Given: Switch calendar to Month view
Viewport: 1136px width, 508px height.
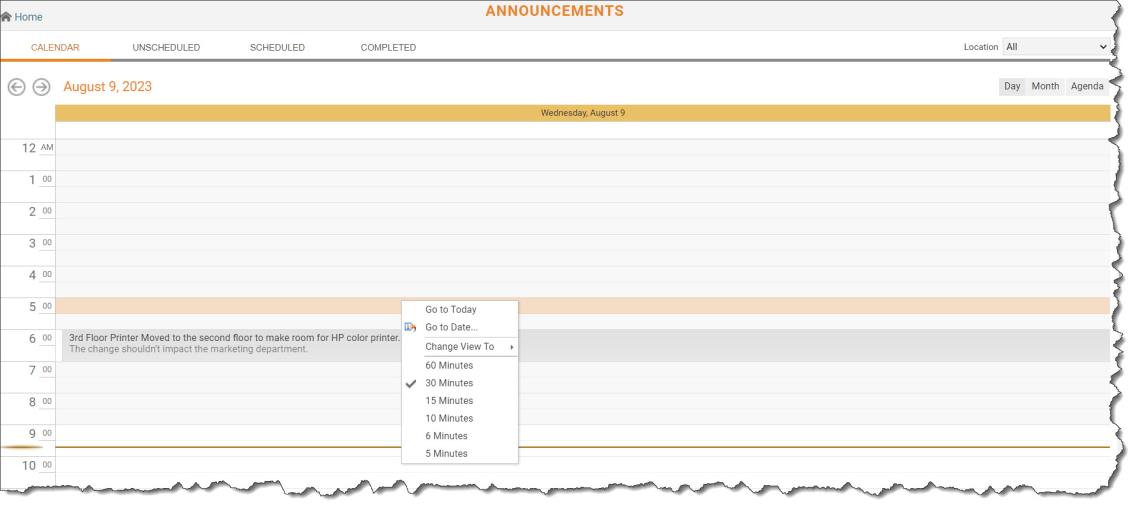Looking at the screenshot, I should tap(1045, 87).
